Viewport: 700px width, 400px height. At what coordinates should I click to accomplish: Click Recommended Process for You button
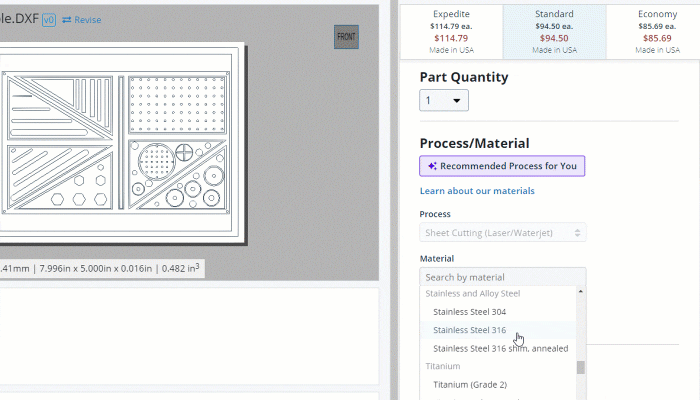pyautogui.click(x=502, y=166)
